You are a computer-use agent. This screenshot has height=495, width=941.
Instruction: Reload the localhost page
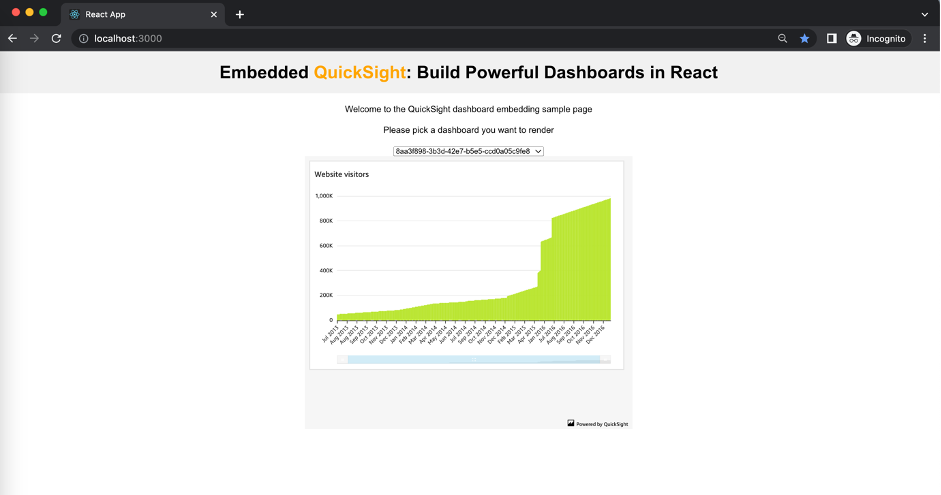[56, 38]
